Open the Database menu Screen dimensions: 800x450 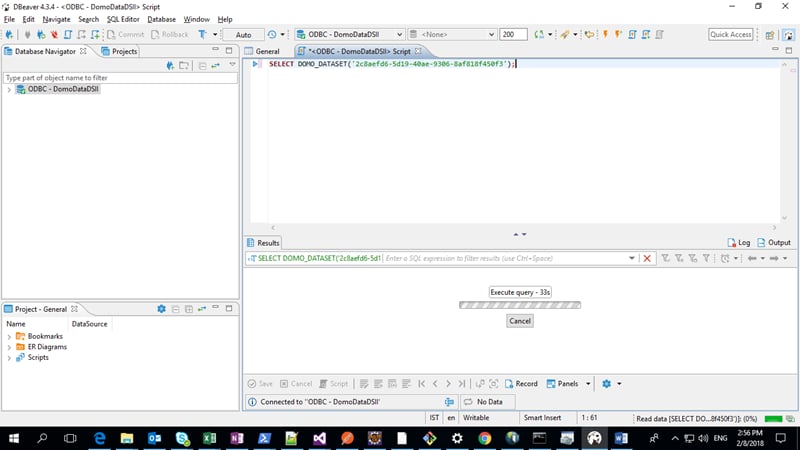click(x=161, y=19)
